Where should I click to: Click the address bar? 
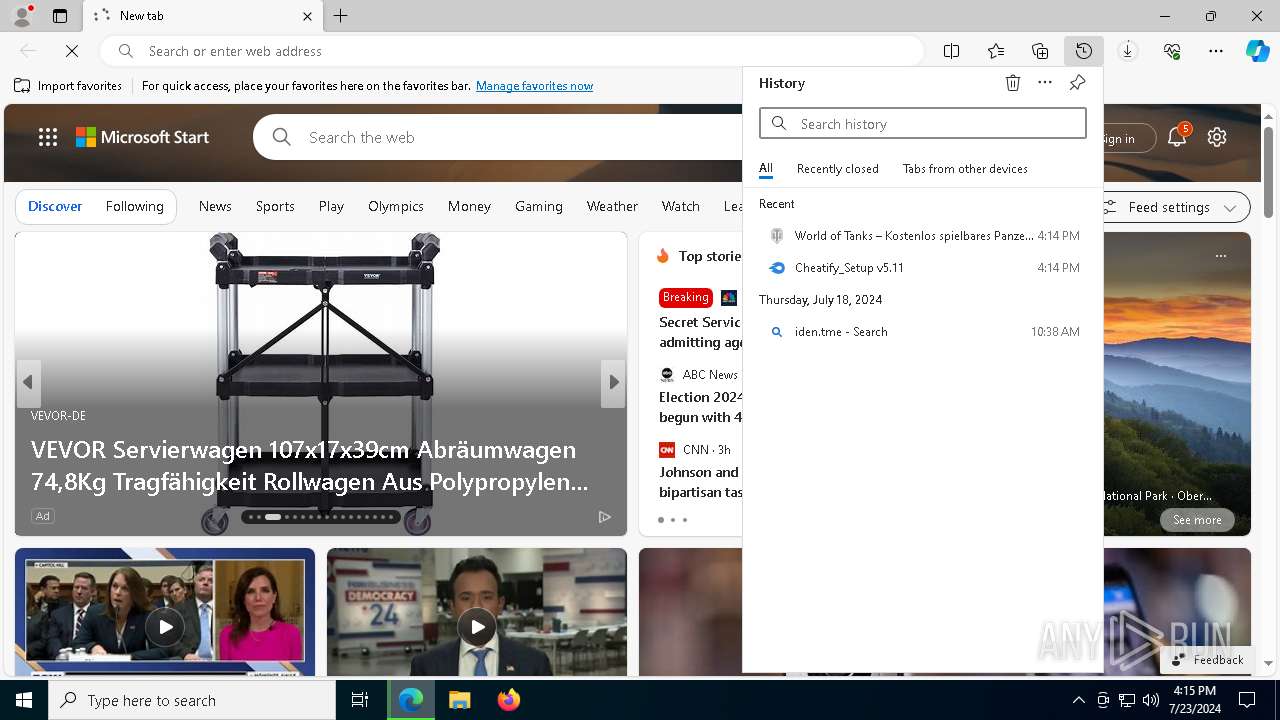(x=512, y=51)
